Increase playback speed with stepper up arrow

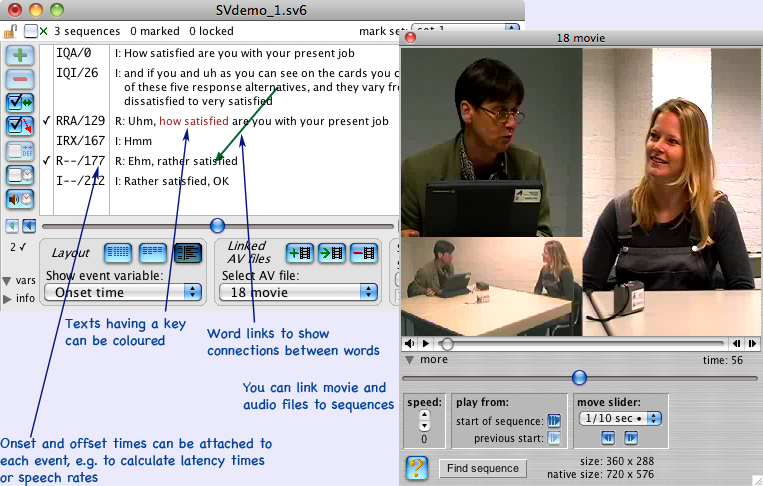click(x=424, y=415)
